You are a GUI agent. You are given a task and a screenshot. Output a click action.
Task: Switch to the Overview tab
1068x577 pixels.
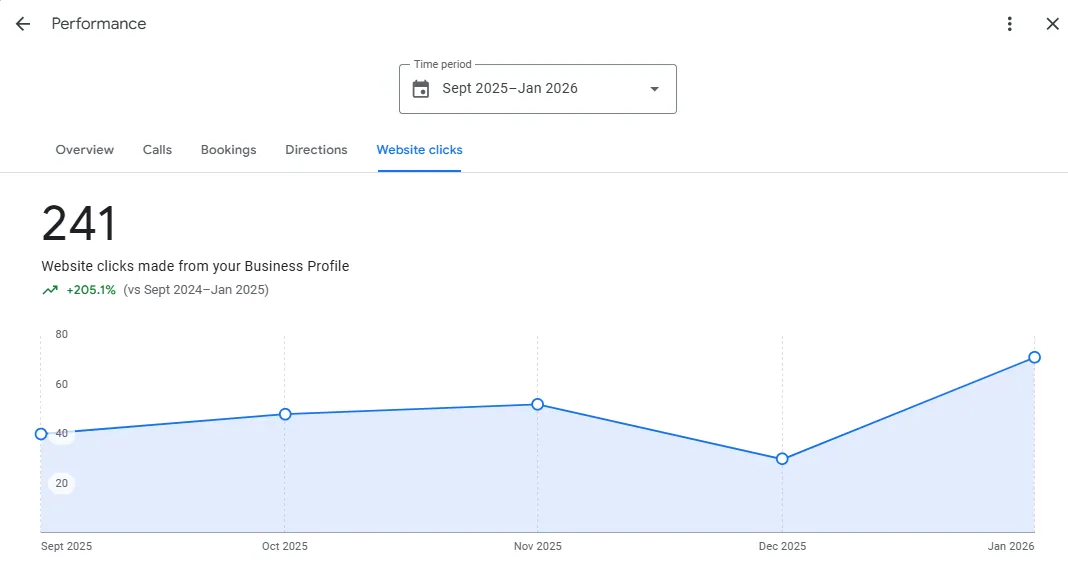(x=84, y=150)
